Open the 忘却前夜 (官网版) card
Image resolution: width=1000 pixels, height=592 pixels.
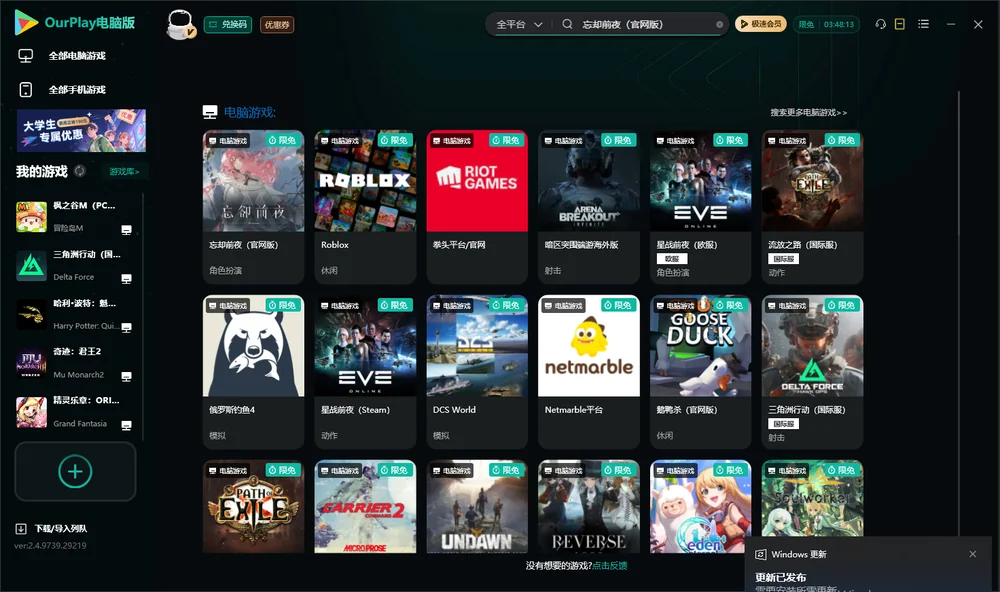coord(253,207)
